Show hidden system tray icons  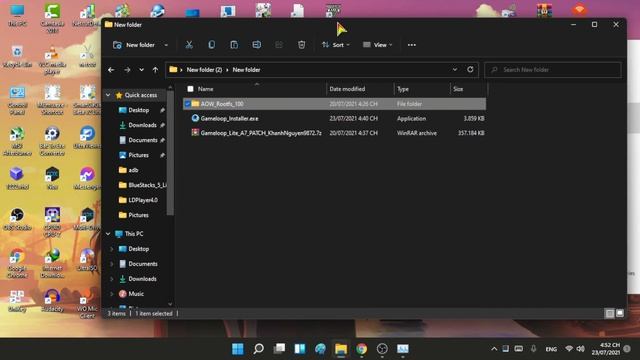[494, 349]
